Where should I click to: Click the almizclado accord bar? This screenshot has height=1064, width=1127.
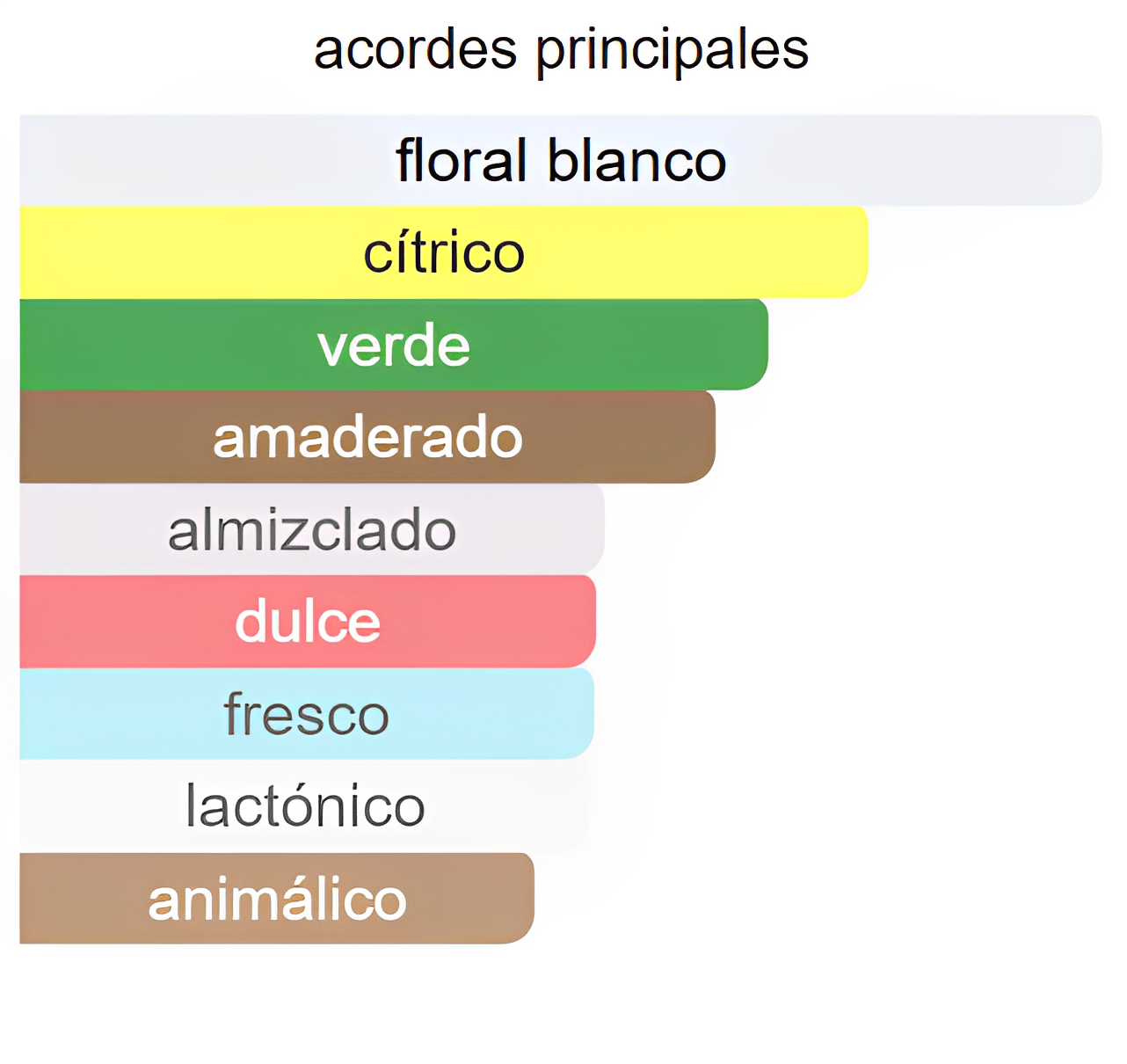pyautogui.click(x=312, y=529)
